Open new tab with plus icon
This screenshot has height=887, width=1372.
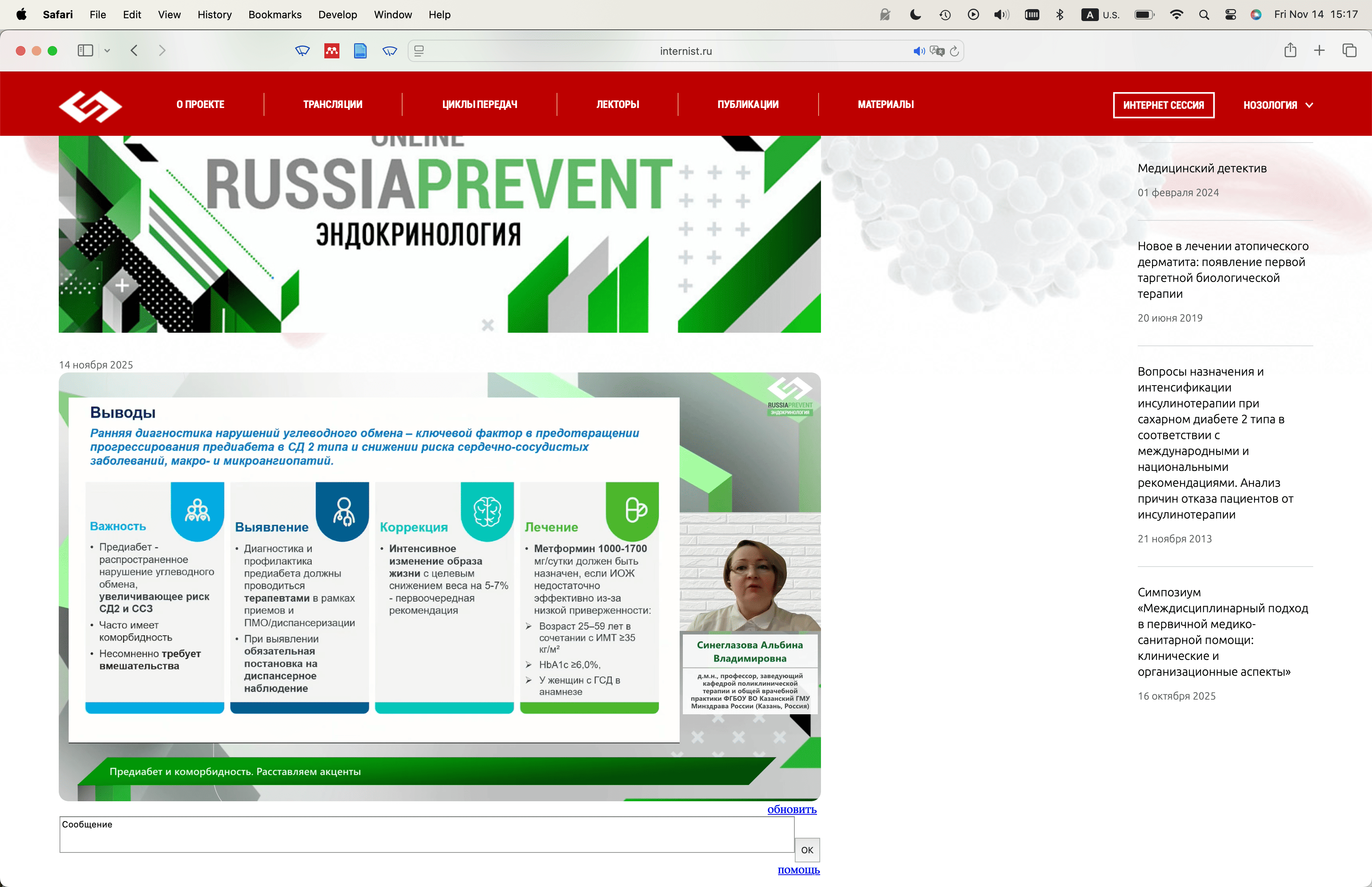tap(1319, 51)
